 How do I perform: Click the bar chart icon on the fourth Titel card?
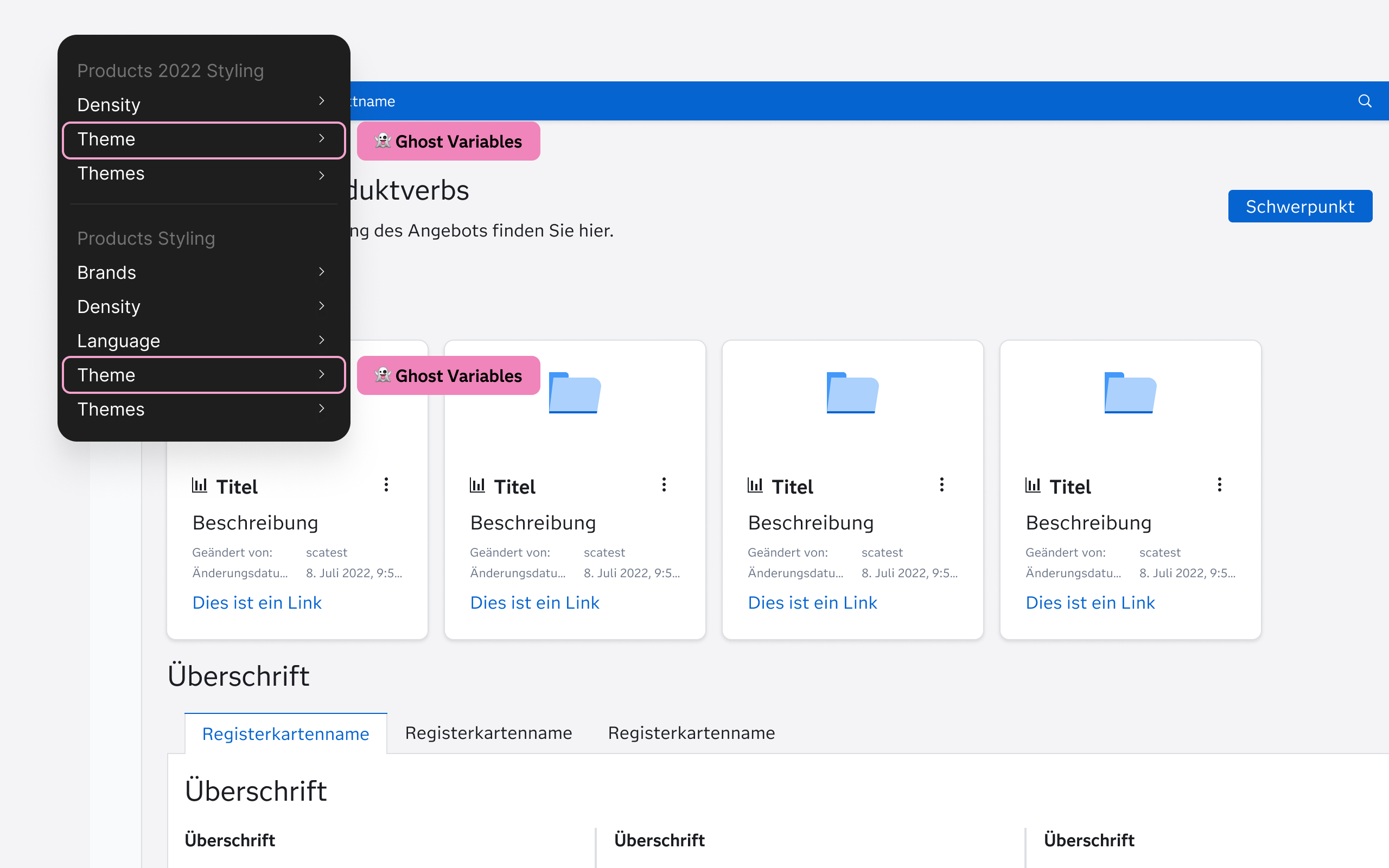coord(1033,485)
